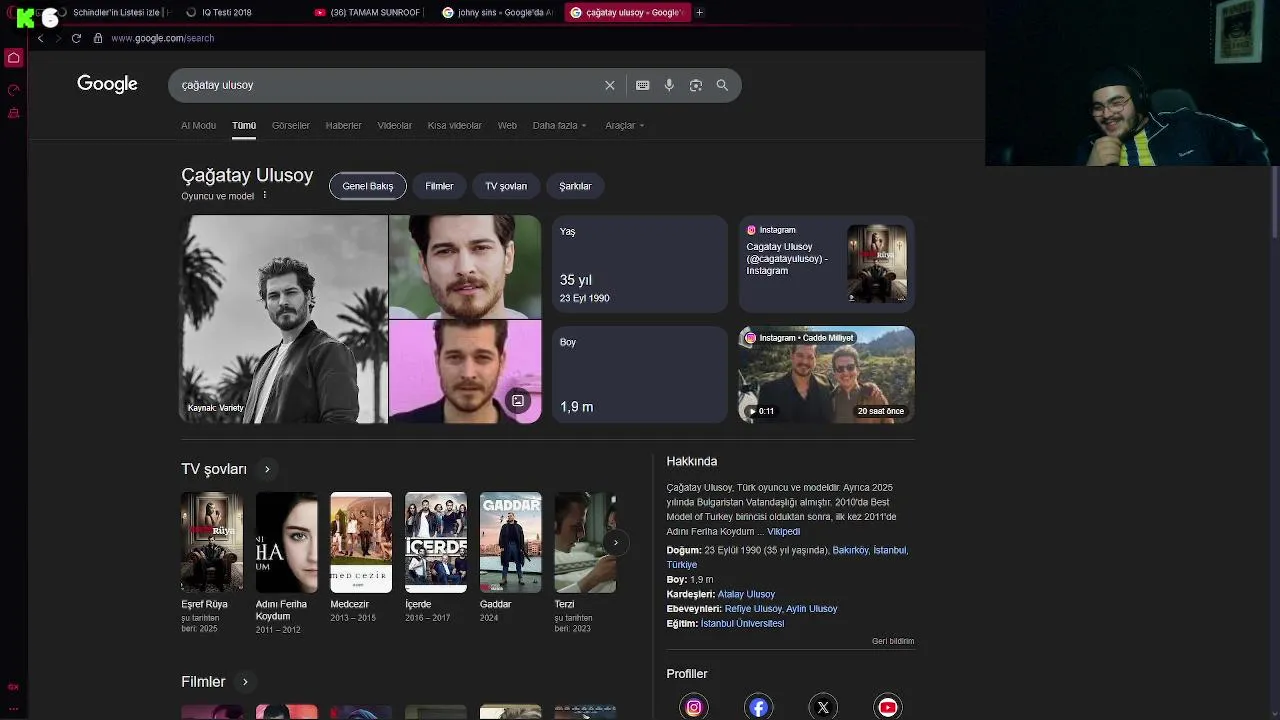This screenshot has width=1280, height=720.
Task: Open the Terzi show poster
Action: (x=585, y=542)
